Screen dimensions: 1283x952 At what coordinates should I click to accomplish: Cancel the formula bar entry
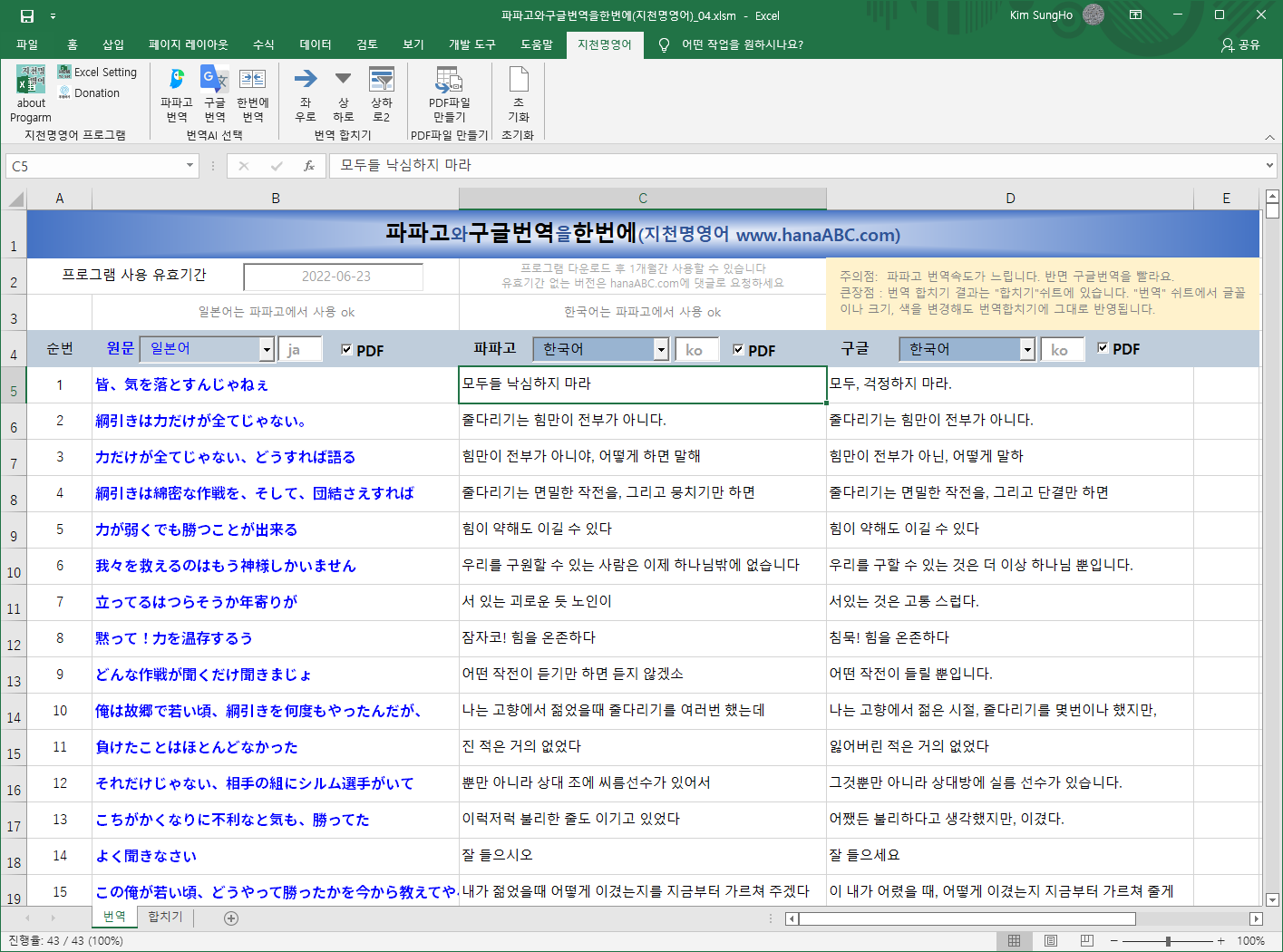click(243, 166)
